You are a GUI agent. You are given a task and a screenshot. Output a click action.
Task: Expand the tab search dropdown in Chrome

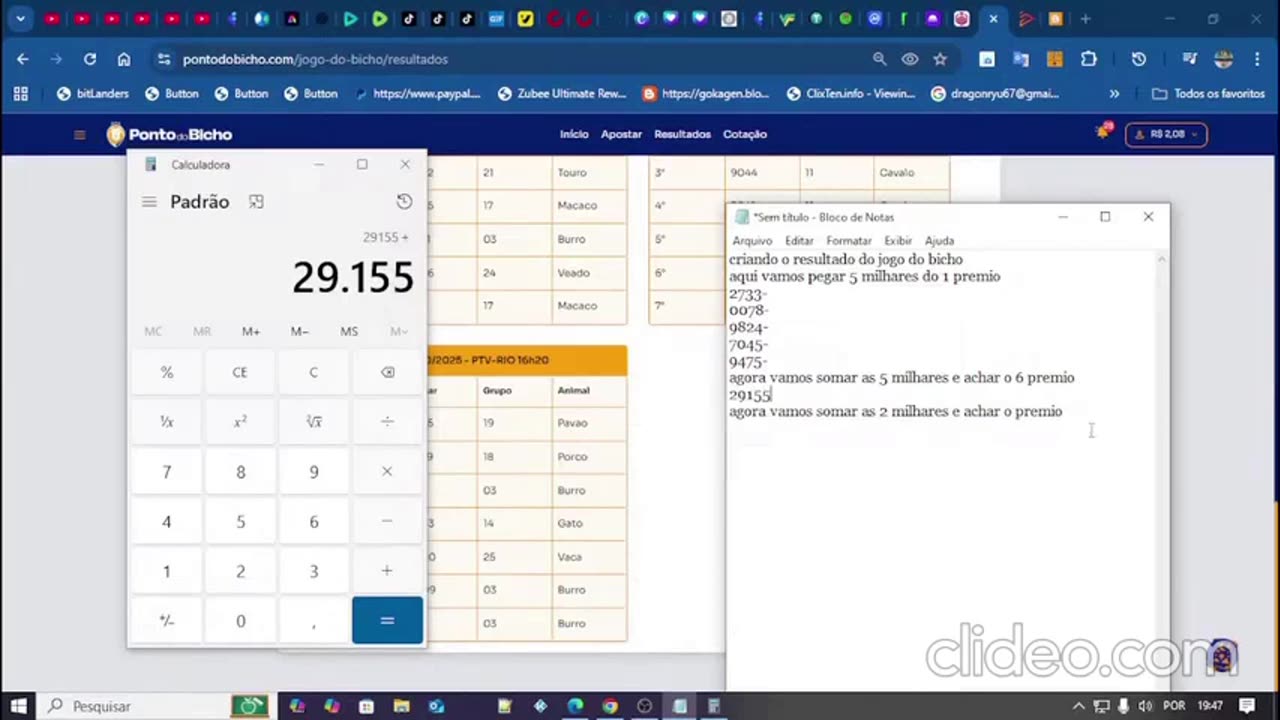coord(20,19)
